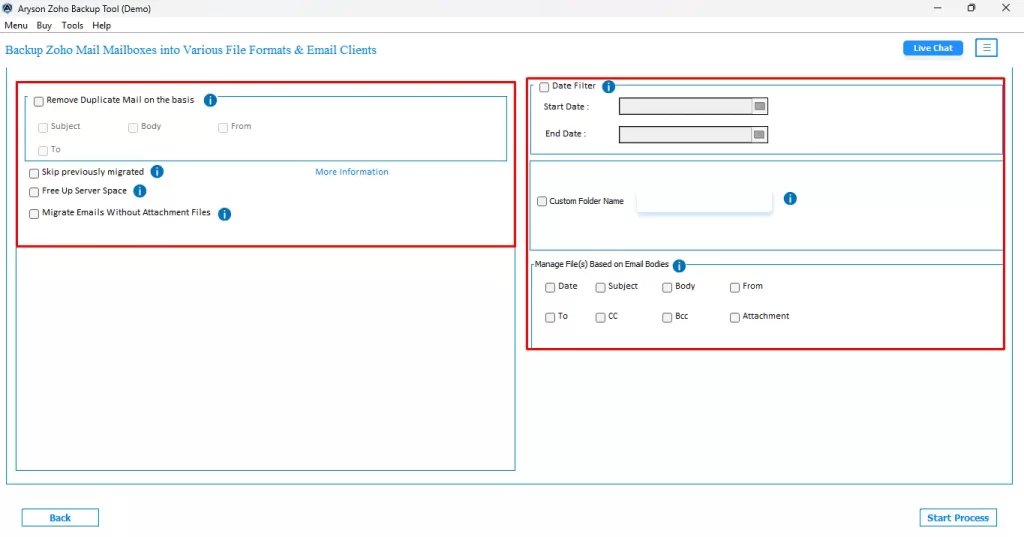Tick the Custom Folder Name checkbox
Screen dimensions: 1024x537
[x=542, y=201]
